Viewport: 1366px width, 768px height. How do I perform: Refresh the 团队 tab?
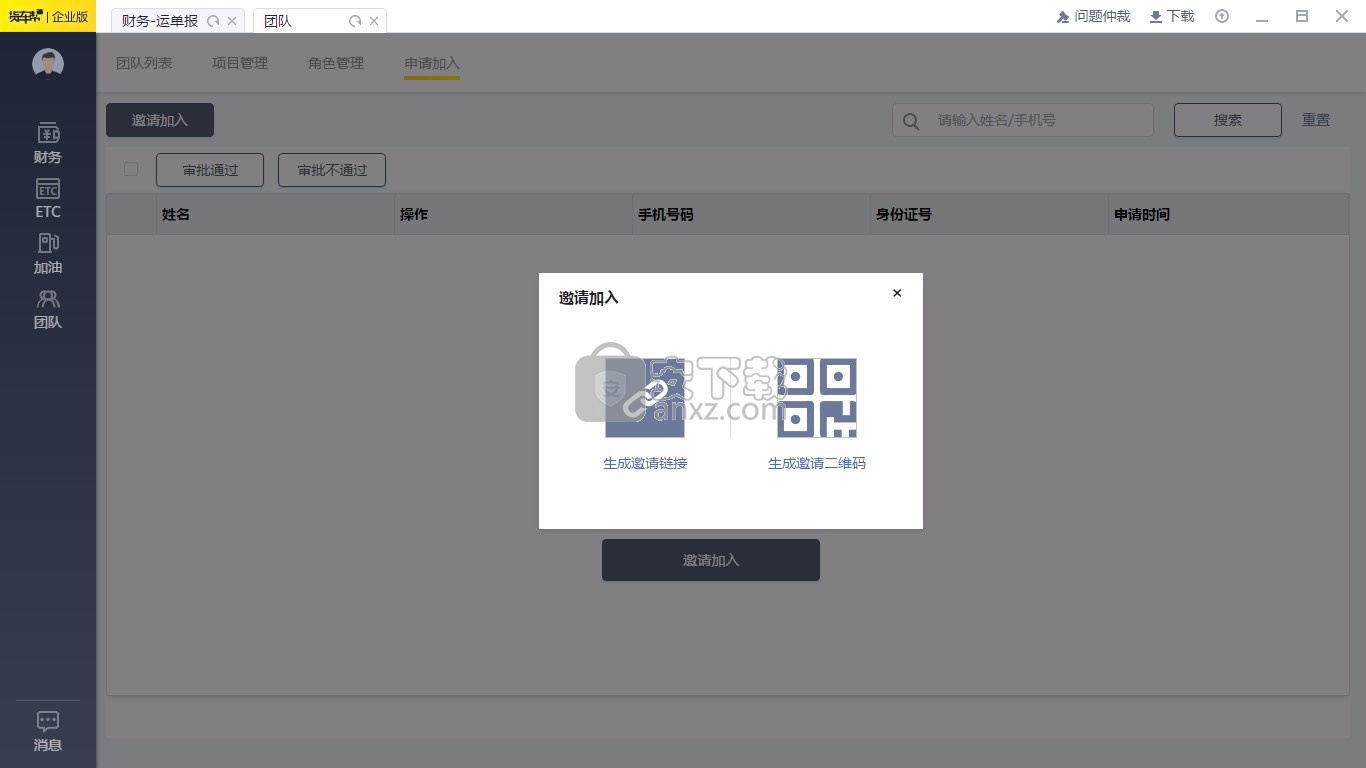pyautogui.click(x=355, y=20)
